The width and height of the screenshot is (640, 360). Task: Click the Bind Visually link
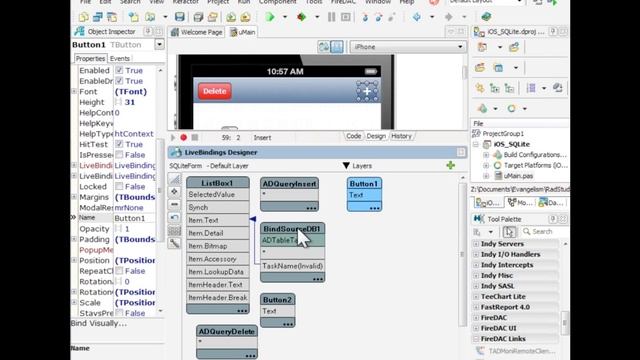99,323
